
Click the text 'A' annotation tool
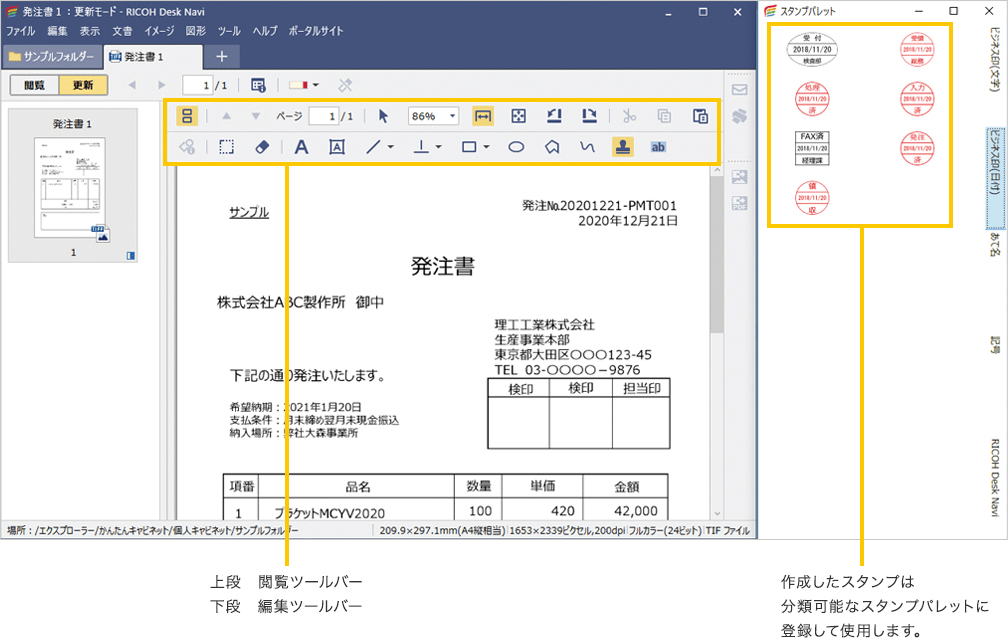click(300, 147)
